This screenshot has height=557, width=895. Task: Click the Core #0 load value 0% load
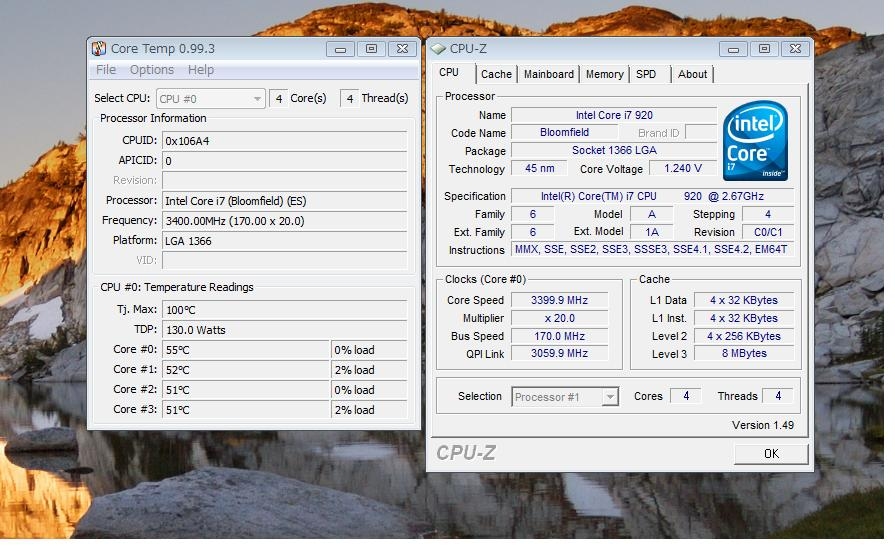coord(369,350)
